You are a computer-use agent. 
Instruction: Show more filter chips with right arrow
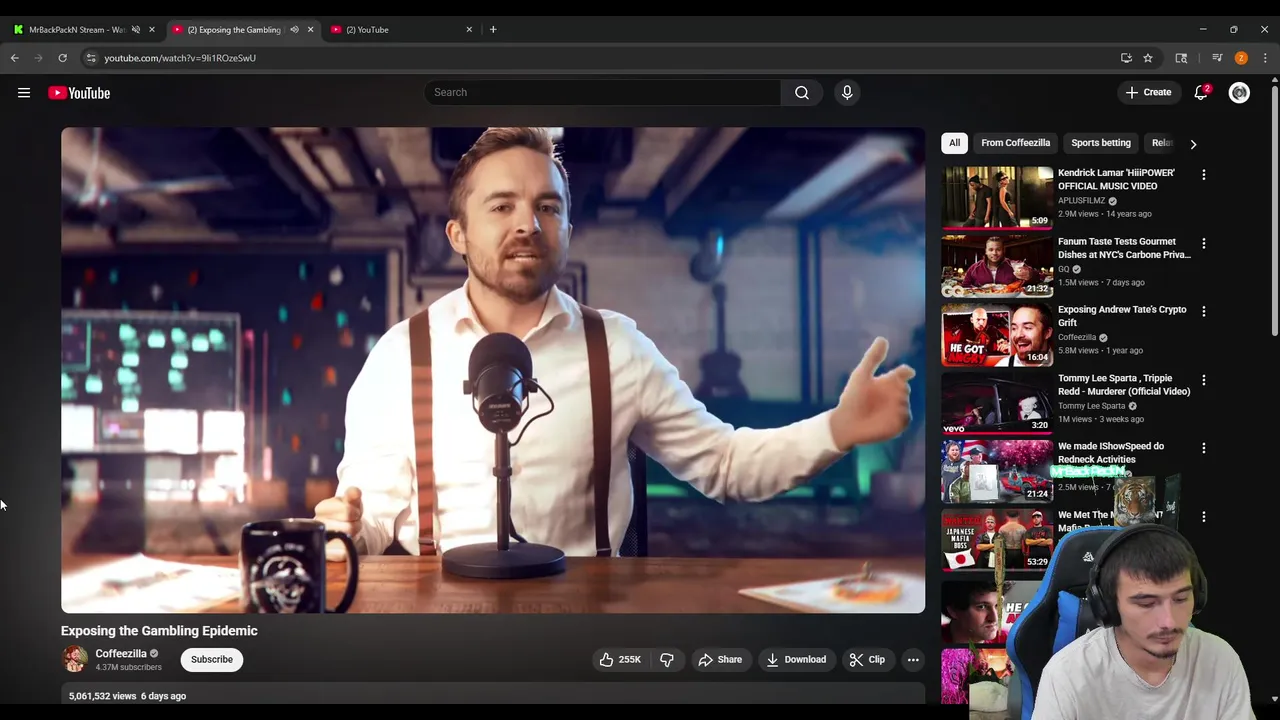(1193, 144)
